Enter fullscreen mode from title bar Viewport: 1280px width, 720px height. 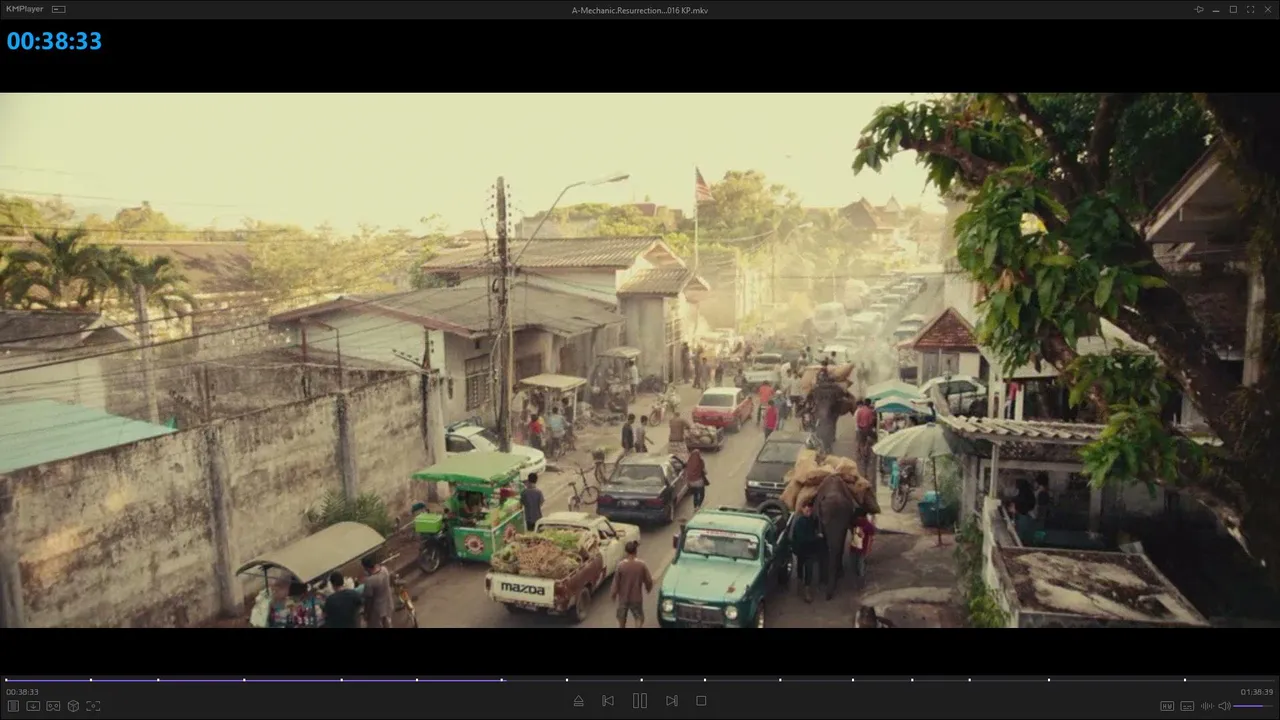click(x=1250, y=9)
